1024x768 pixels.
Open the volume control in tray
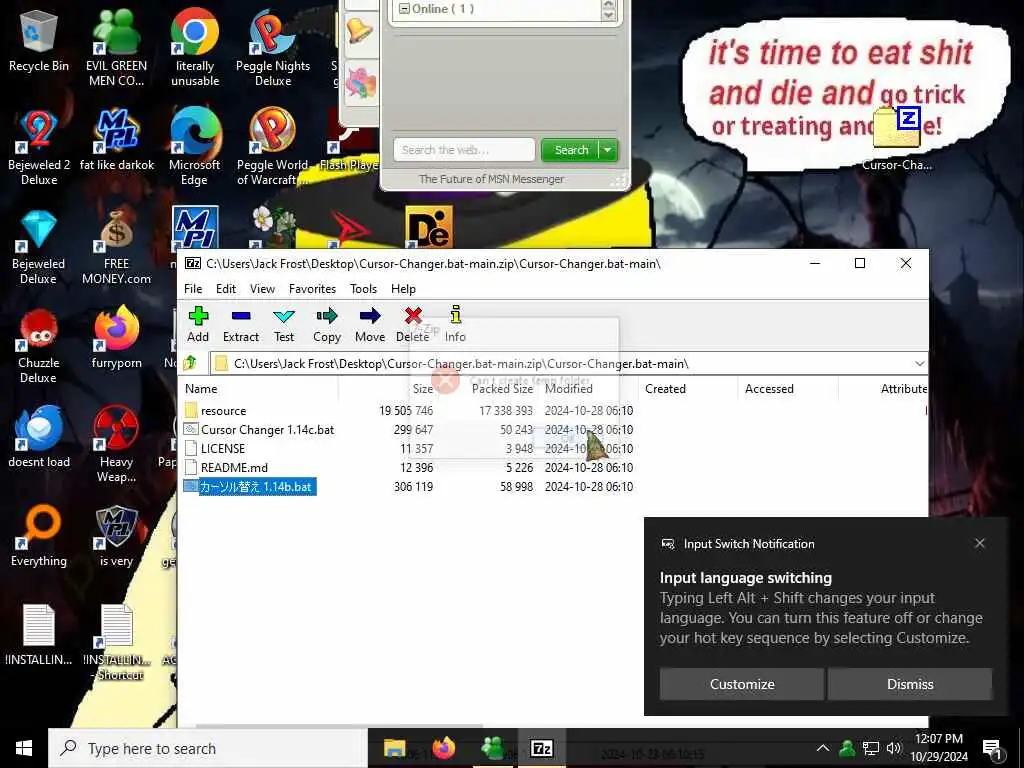[894, 748]
